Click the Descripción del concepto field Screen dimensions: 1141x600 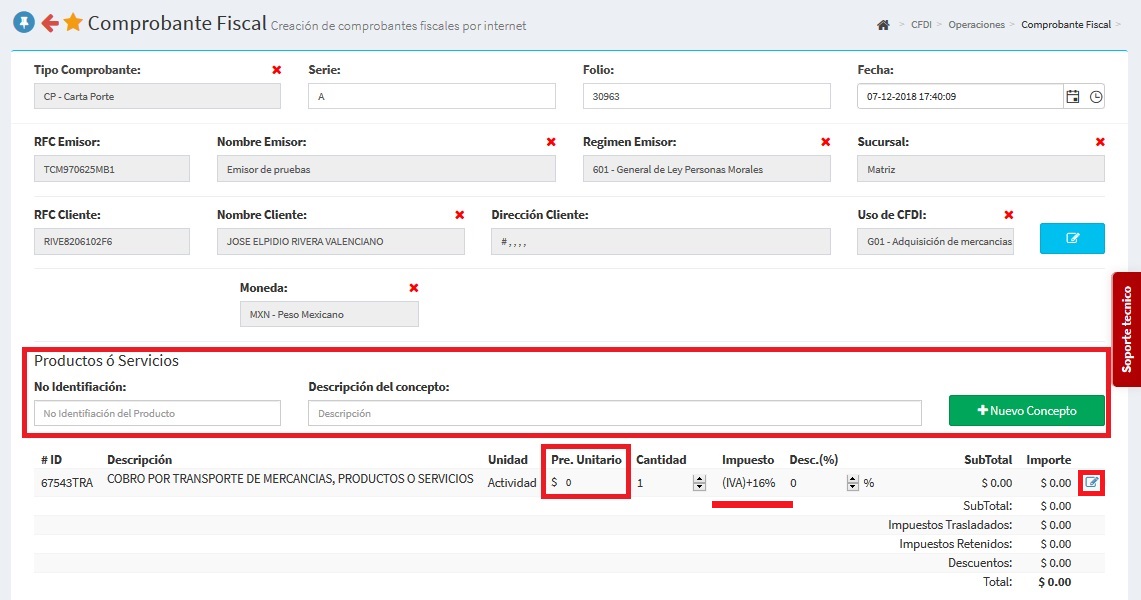pyautogui.click(x=614, y=413)
